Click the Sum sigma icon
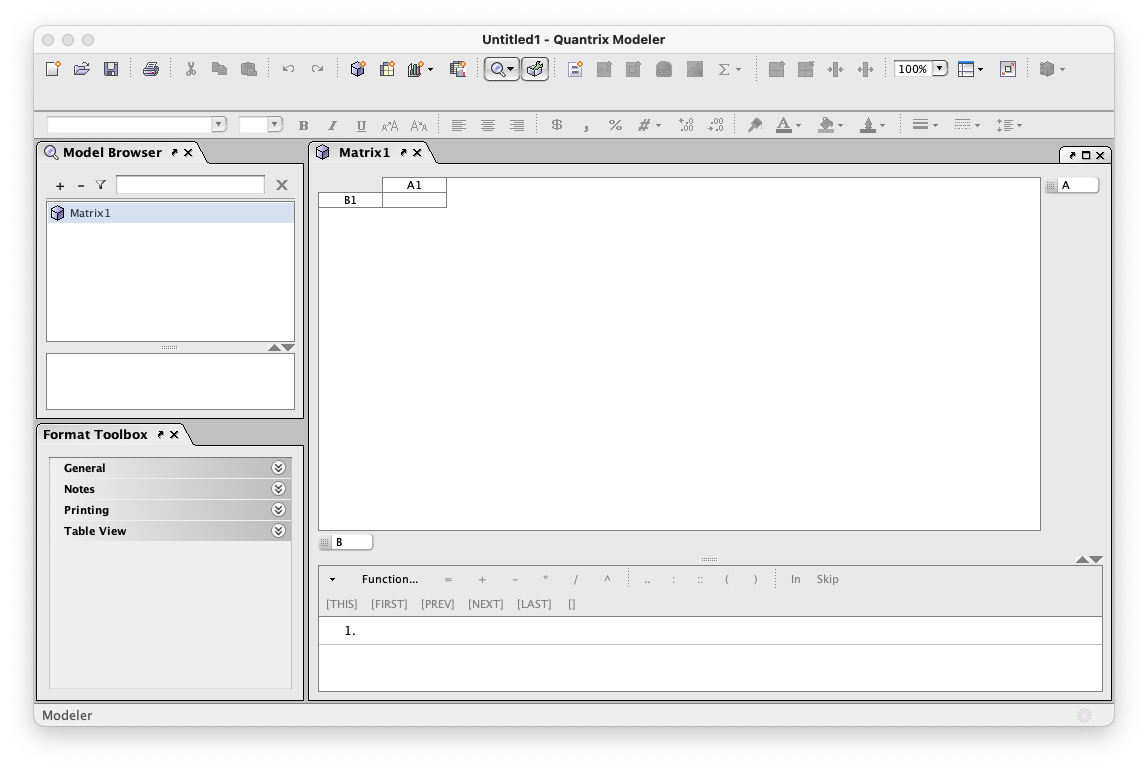 724,69
